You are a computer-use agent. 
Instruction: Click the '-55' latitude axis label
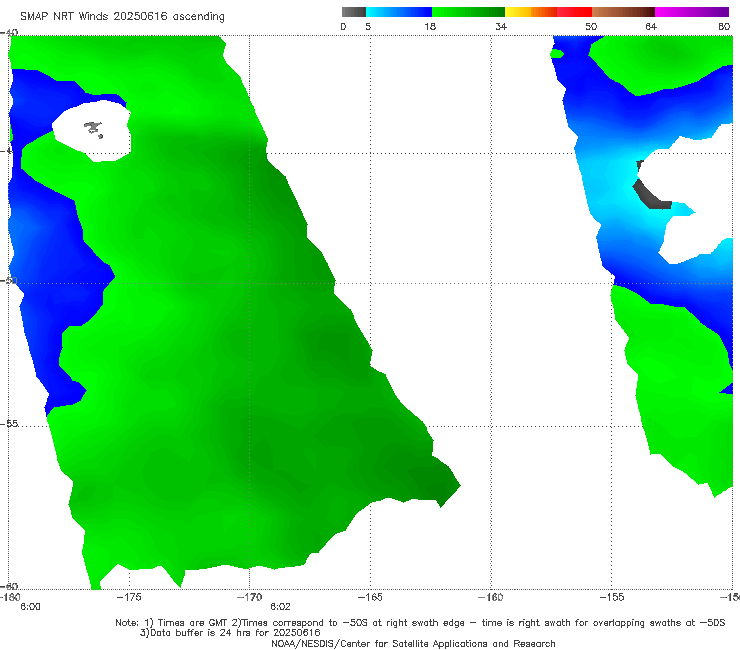(x=9, y=424)
